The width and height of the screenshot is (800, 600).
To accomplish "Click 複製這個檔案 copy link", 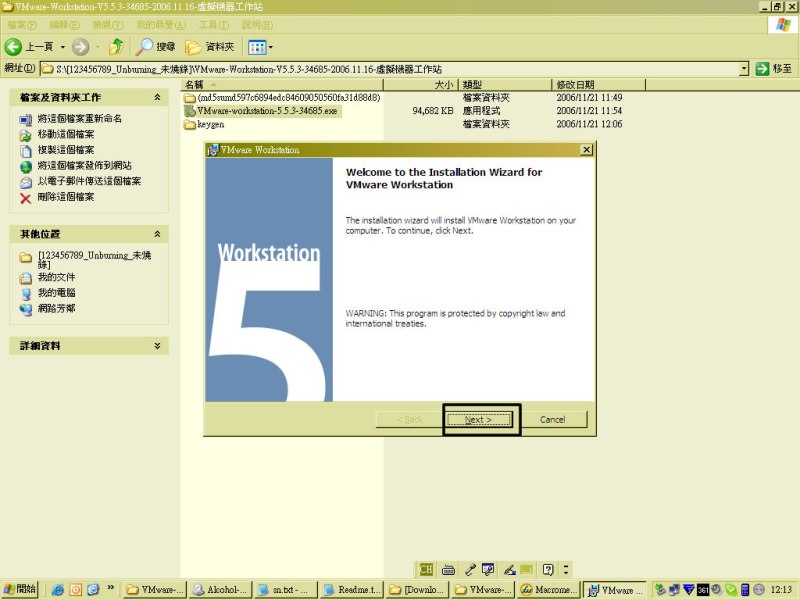I will pos(66,150).
